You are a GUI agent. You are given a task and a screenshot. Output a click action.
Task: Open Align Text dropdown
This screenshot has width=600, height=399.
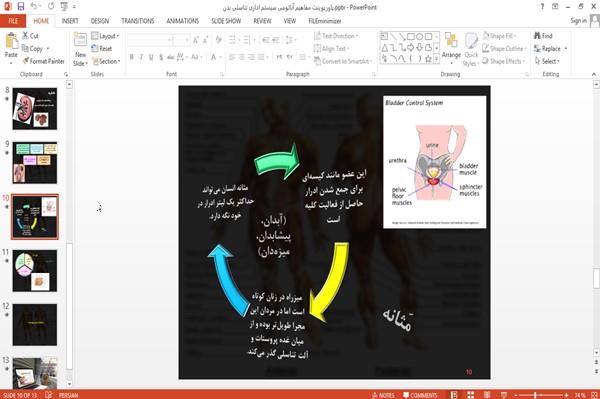click(x=331, y=49)
